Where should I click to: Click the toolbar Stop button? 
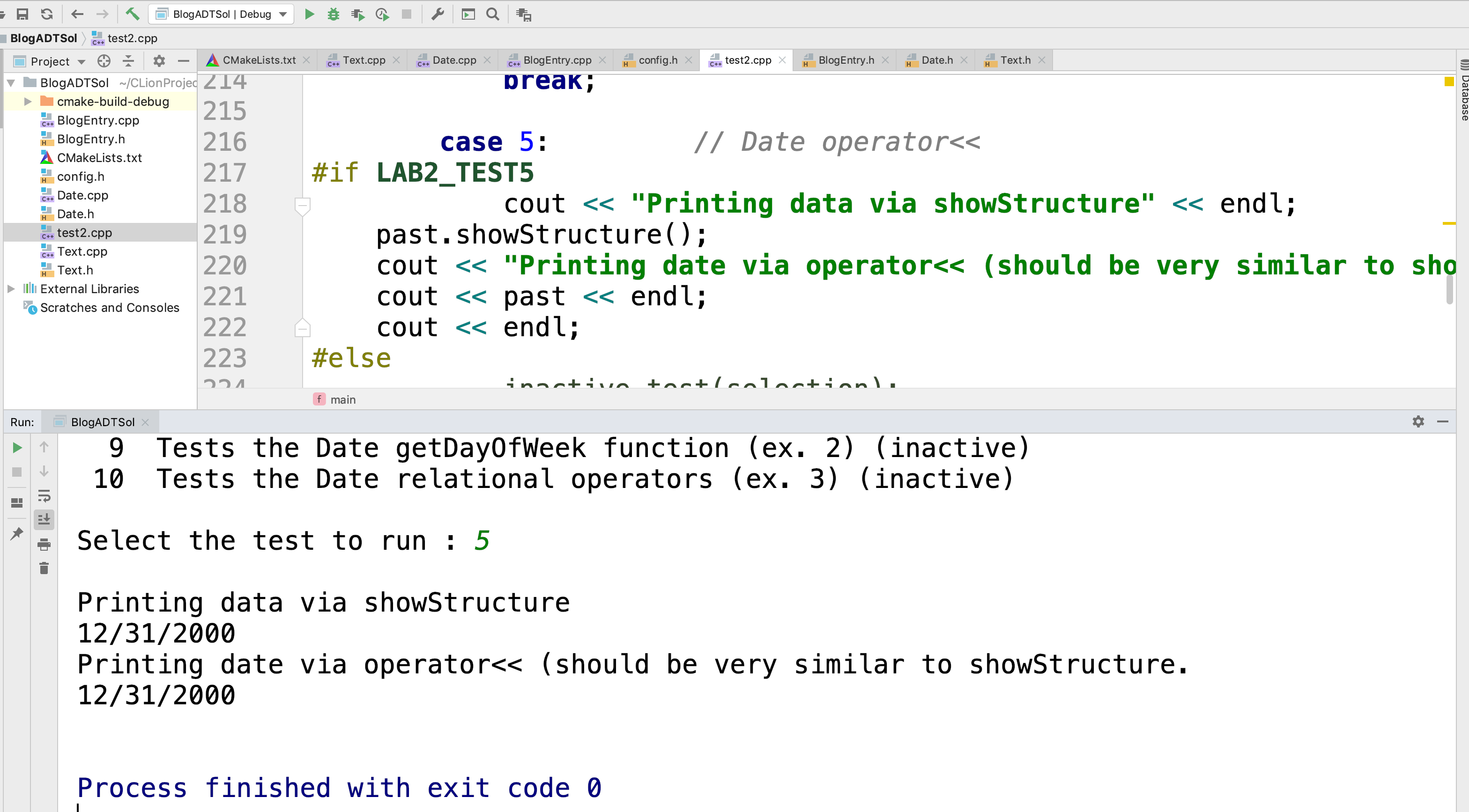pyautogui.click(x=407, y=14)
